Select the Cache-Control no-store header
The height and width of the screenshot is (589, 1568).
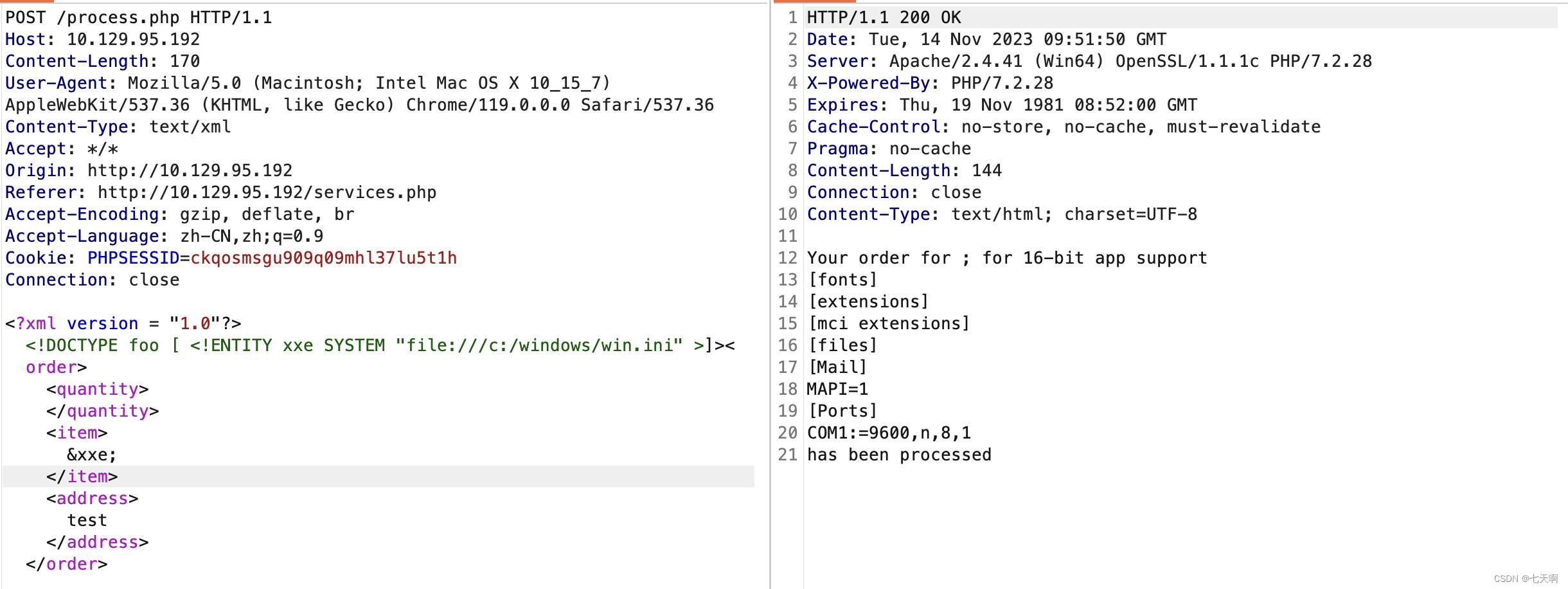tap(1064, 127)
